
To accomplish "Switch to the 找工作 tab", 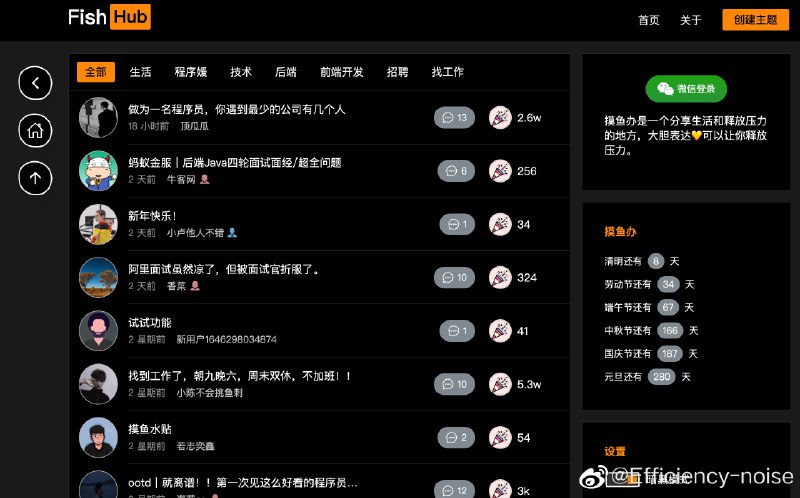I will coord(447,72).
